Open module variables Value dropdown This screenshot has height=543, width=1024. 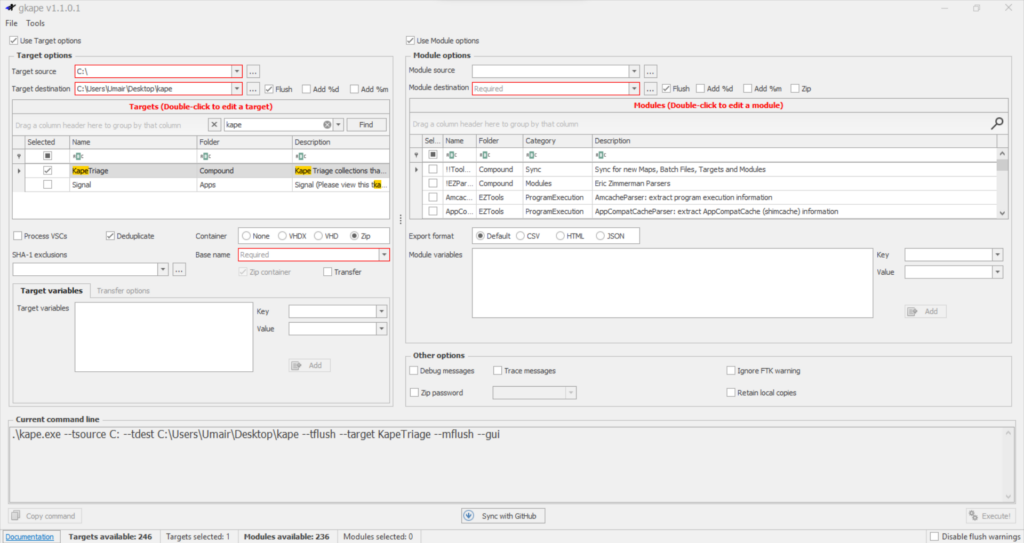click(x=997, y=272)
